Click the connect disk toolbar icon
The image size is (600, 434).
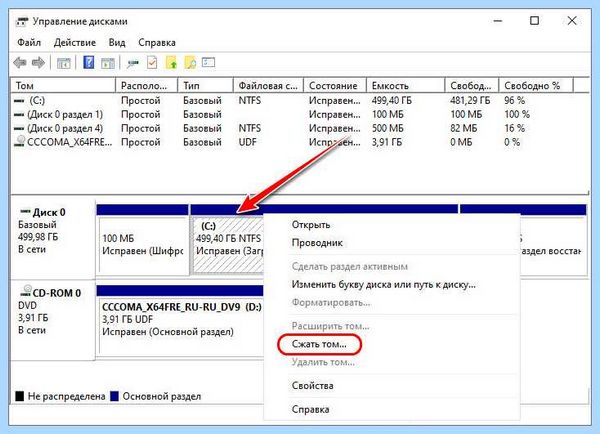[133, 63]
